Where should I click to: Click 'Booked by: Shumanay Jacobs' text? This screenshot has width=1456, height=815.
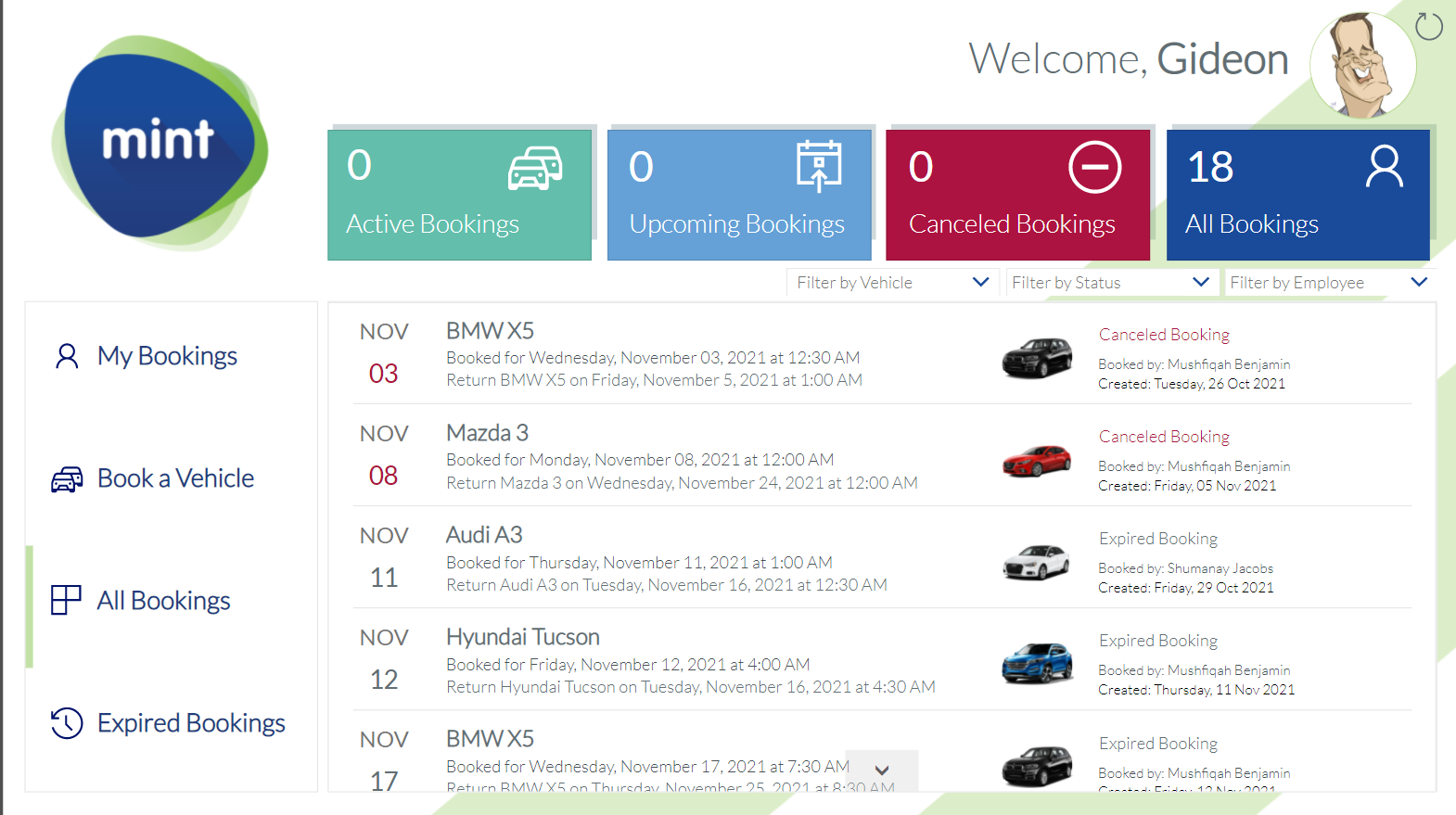pos(1185,568)
